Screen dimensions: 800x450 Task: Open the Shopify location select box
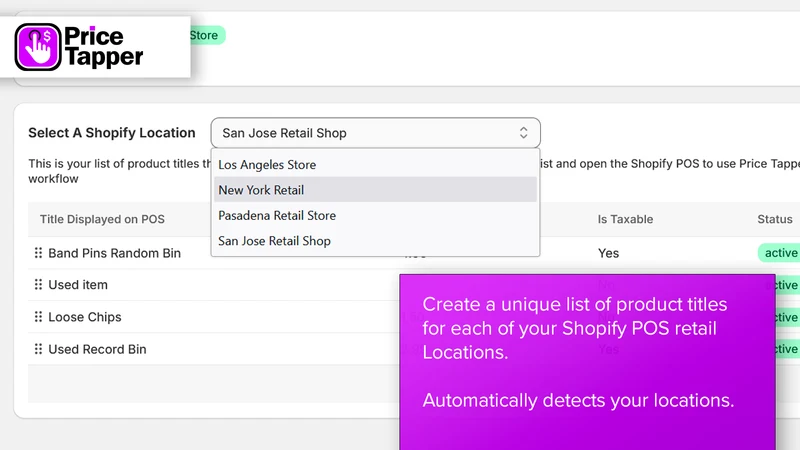376,133
